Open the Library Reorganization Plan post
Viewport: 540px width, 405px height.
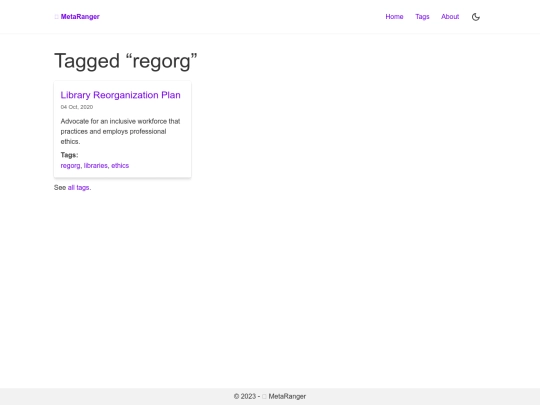coord(121,95)
